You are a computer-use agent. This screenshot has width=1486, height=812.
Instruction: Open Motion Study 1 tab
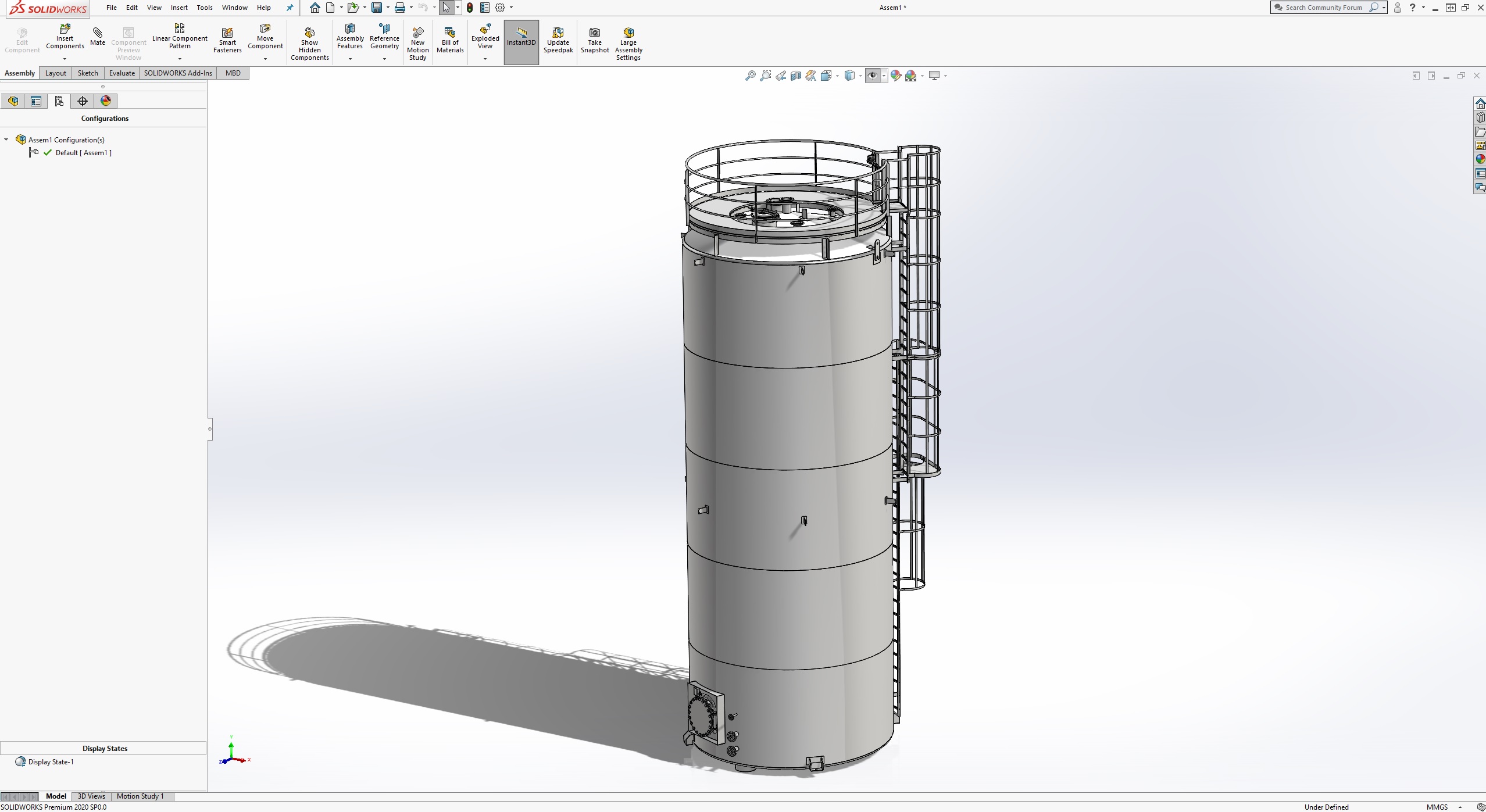[x=140, y=796]
